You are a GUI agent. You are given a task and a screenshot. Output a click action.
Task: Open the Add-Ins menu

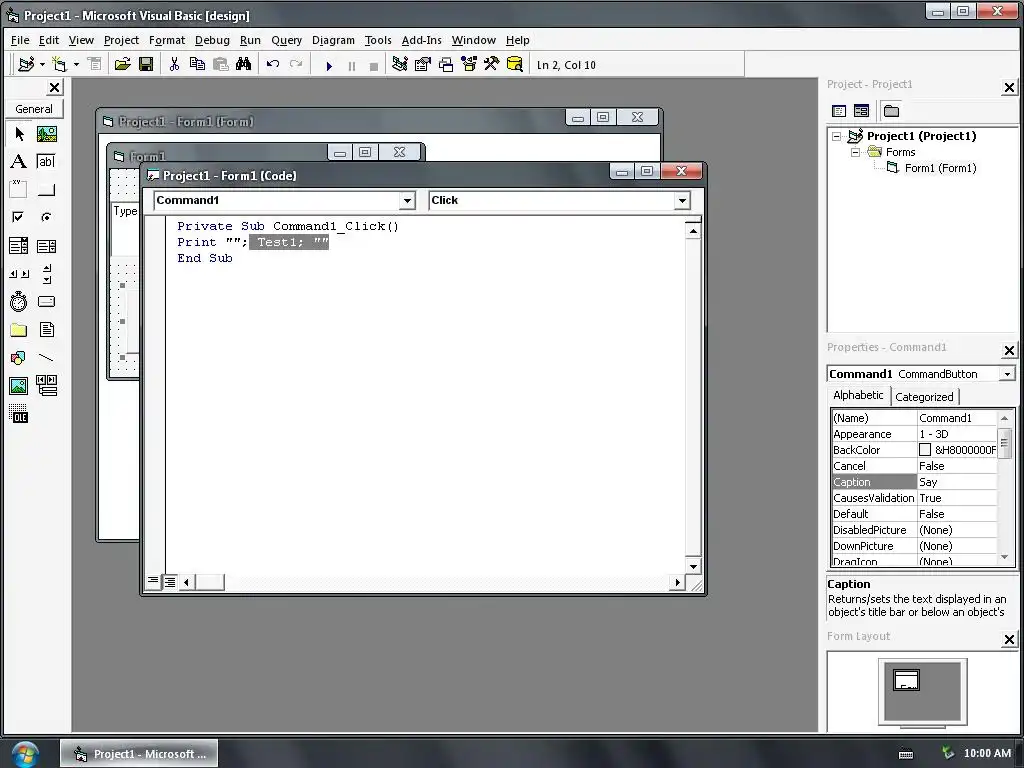coord(421,40)
